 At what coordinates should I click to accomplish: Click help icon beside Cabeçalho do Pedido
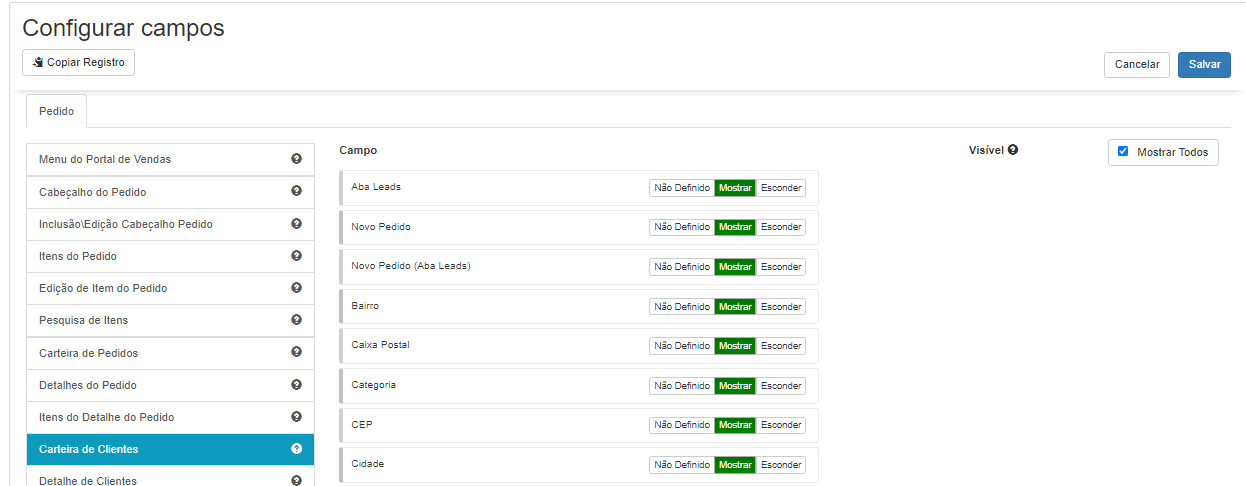pyautogui.click(x=296, y=191)
